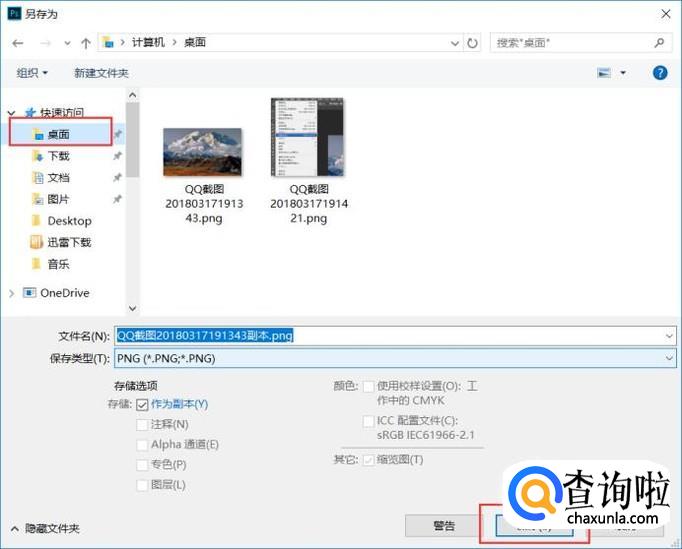The height and width of the screenshot is (549, 682).
Task: Open the 组织 menu
Action: coord(32,73)
